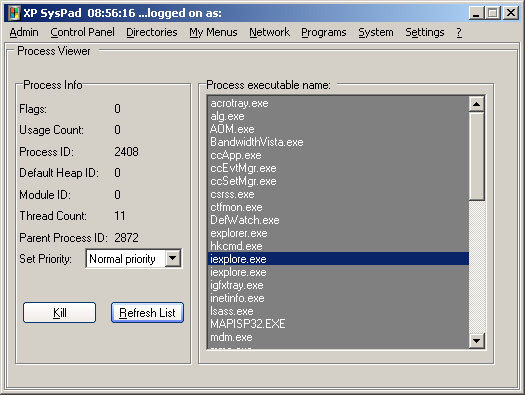Select inetinfo.exe process
525x395 pixels.
pyautogui.click(x=338, y=298)
